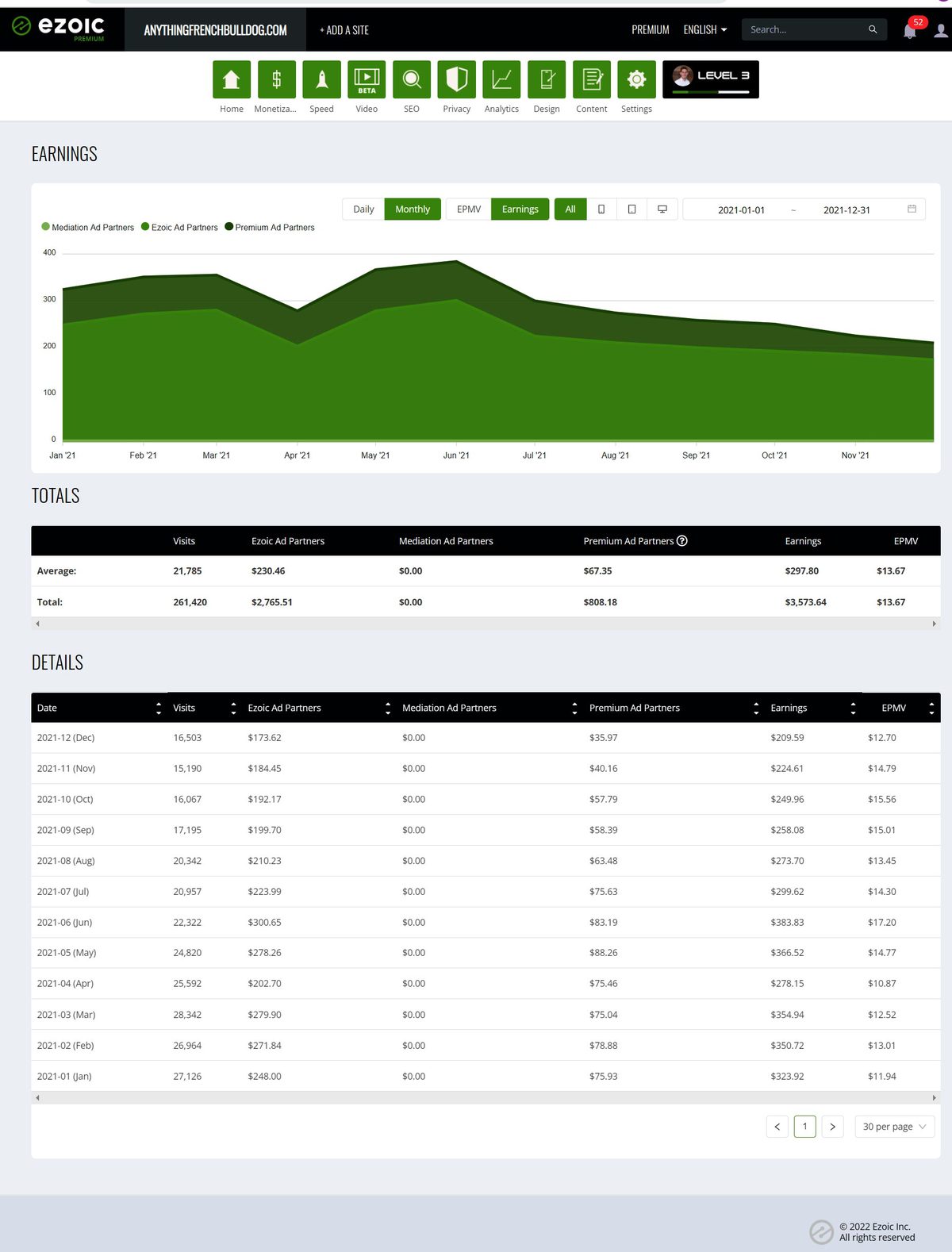
Task: Open the Design icon
Action: click(547, 79)
